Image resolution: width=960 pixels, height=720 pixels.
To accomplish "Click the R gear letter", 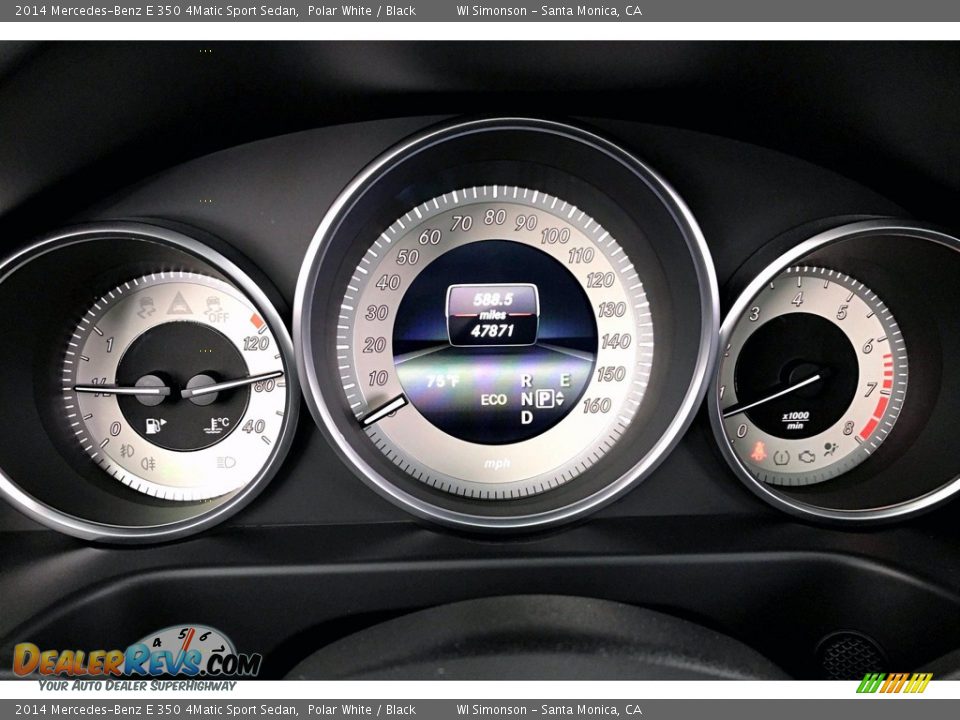I will [x=526, y=381].
